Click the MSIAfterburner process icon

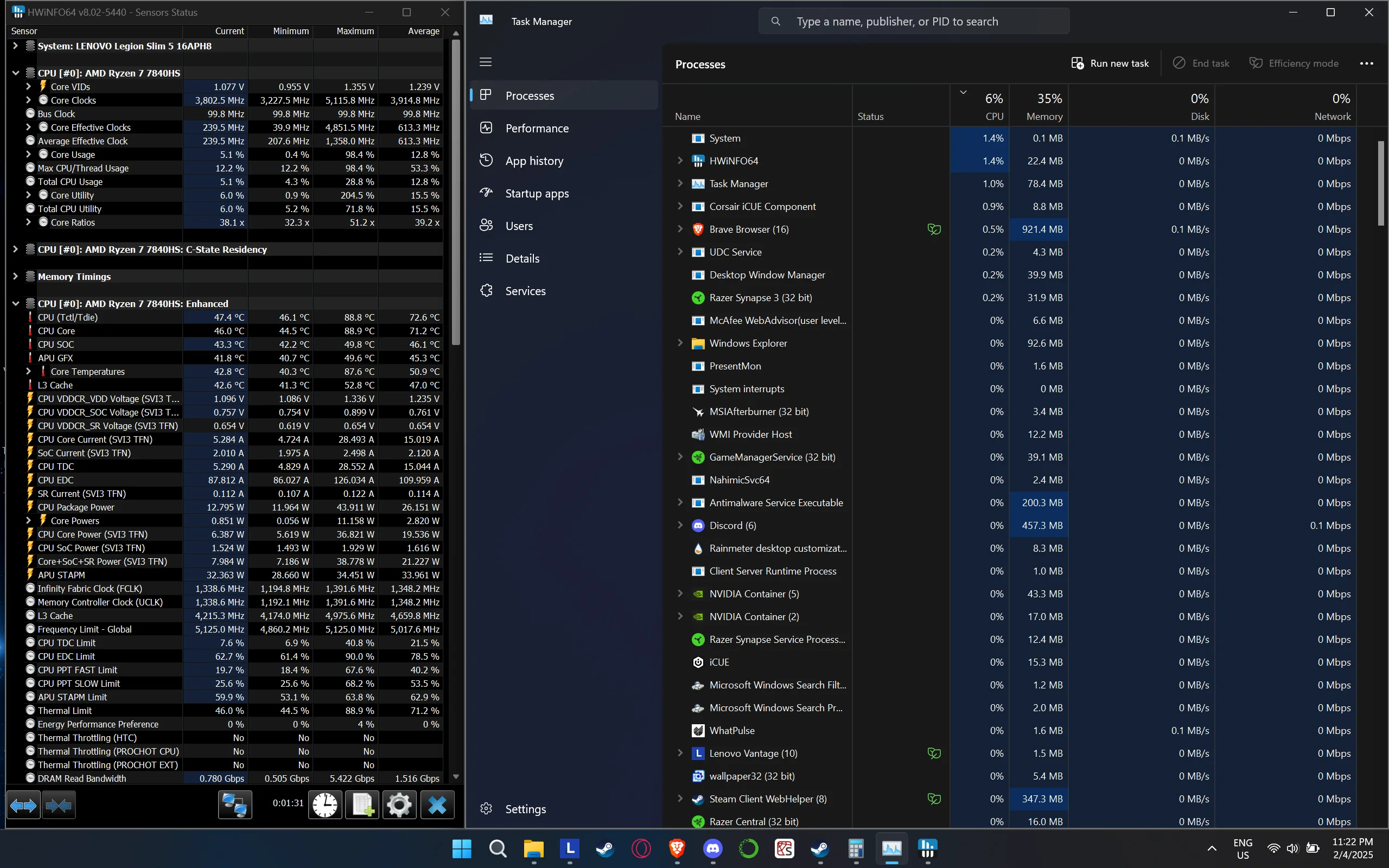click(698, 412)
